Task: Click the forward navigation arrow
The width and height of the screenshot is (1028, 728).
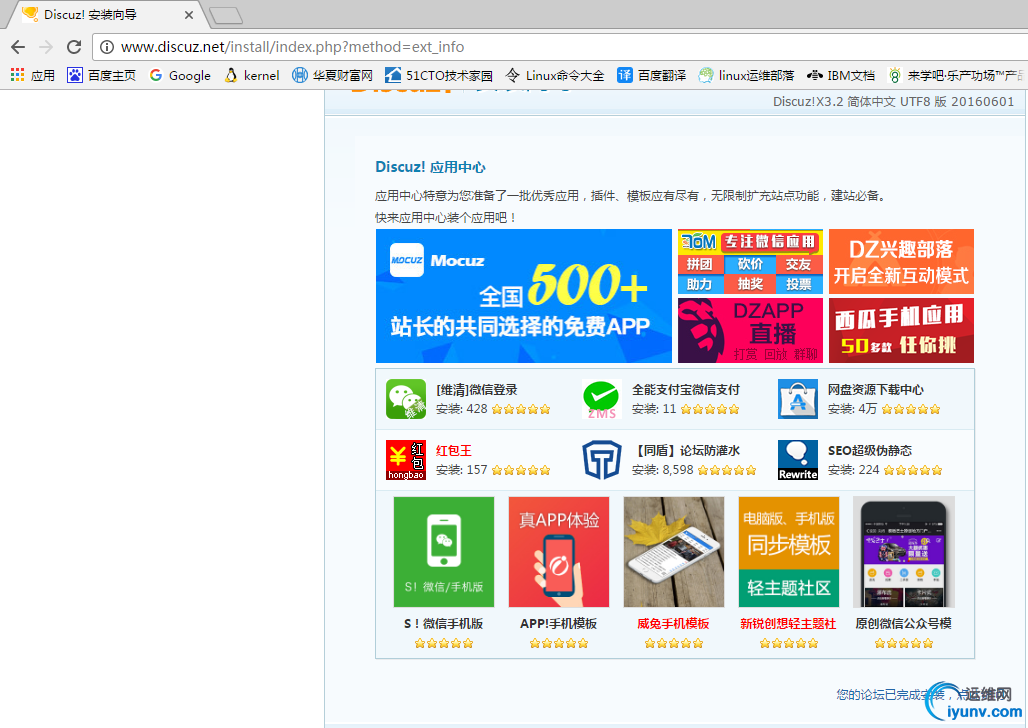Action: click(46, 47)
